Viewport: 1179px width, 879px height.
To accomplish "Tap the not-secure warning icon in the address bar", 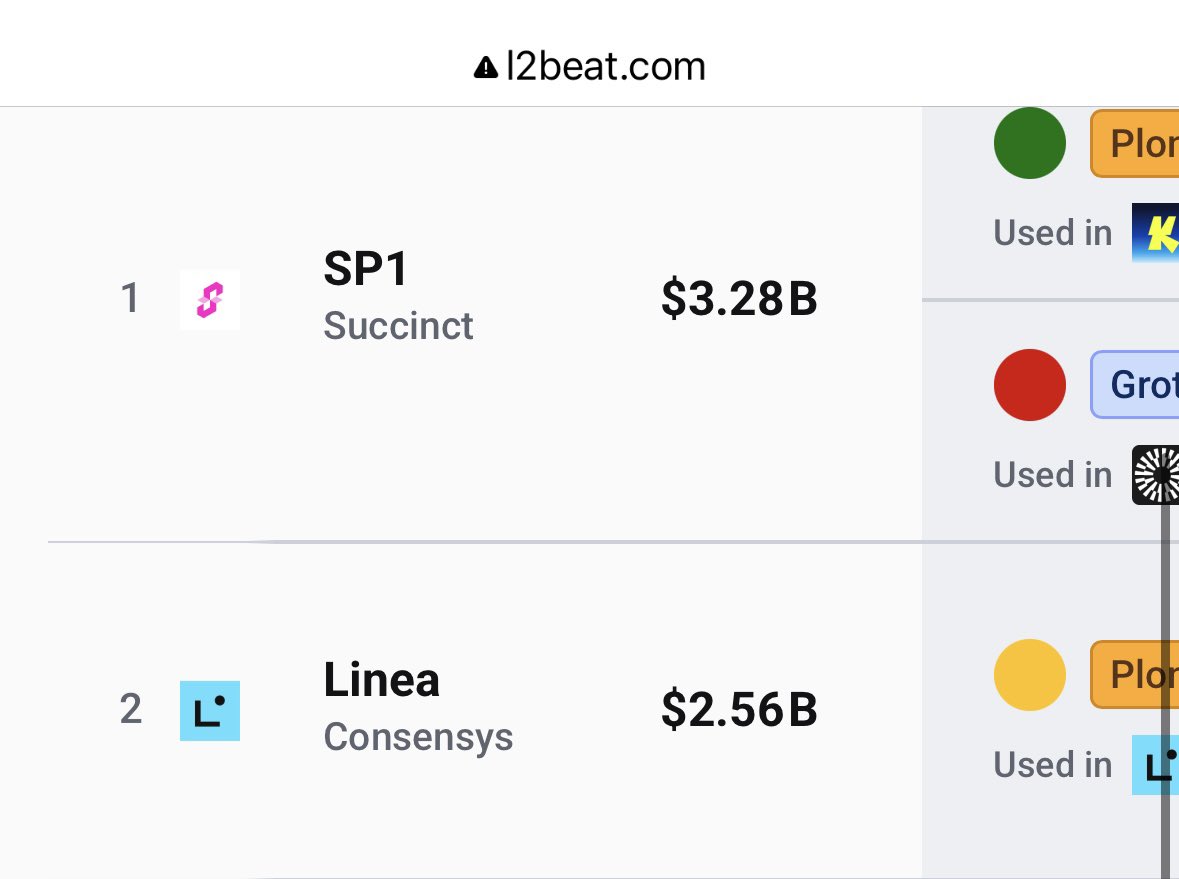I will click(x=486, y=68).
